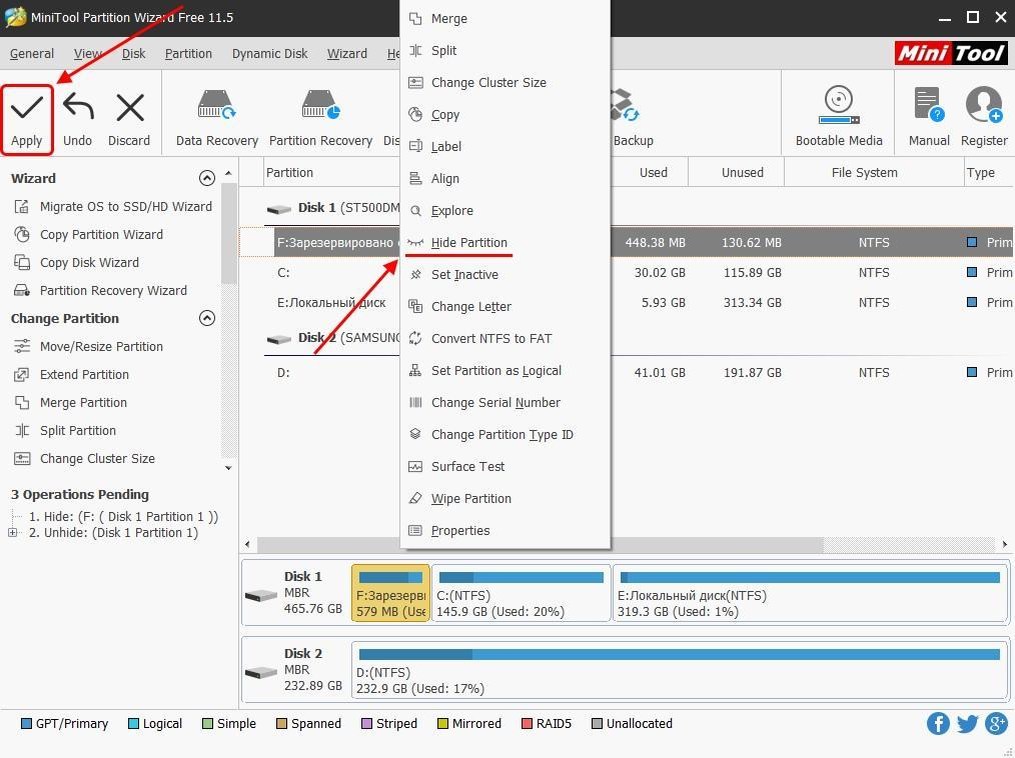Open the Twitter share icon
1015x758 pixels.
pos(967,723)
